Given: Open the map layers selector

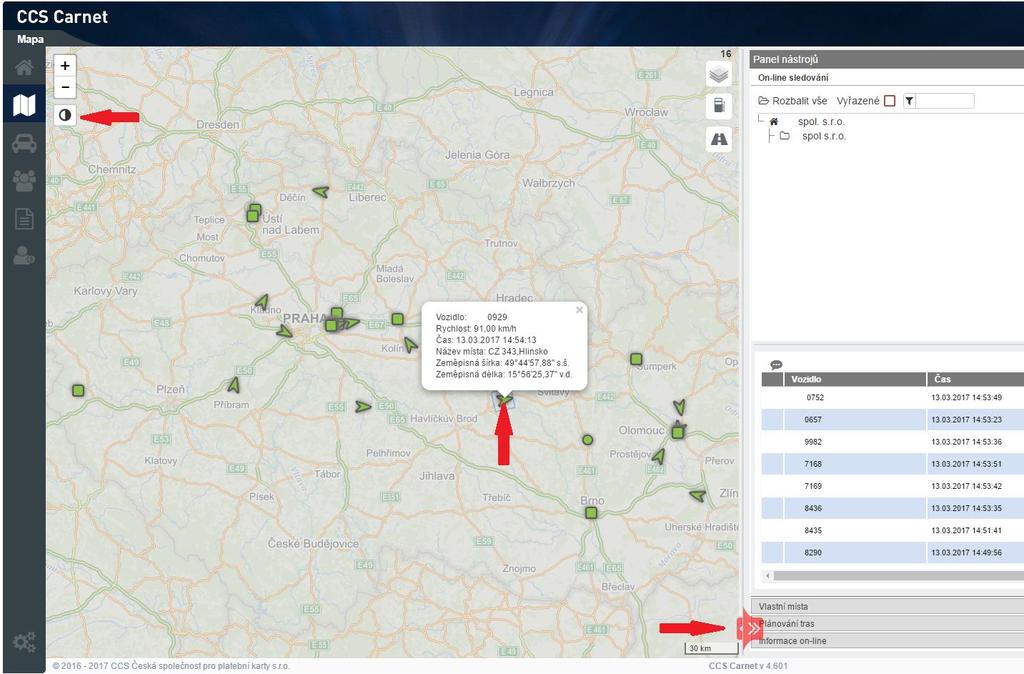Looking at the screenshot, I should click(x=718, y=74).
